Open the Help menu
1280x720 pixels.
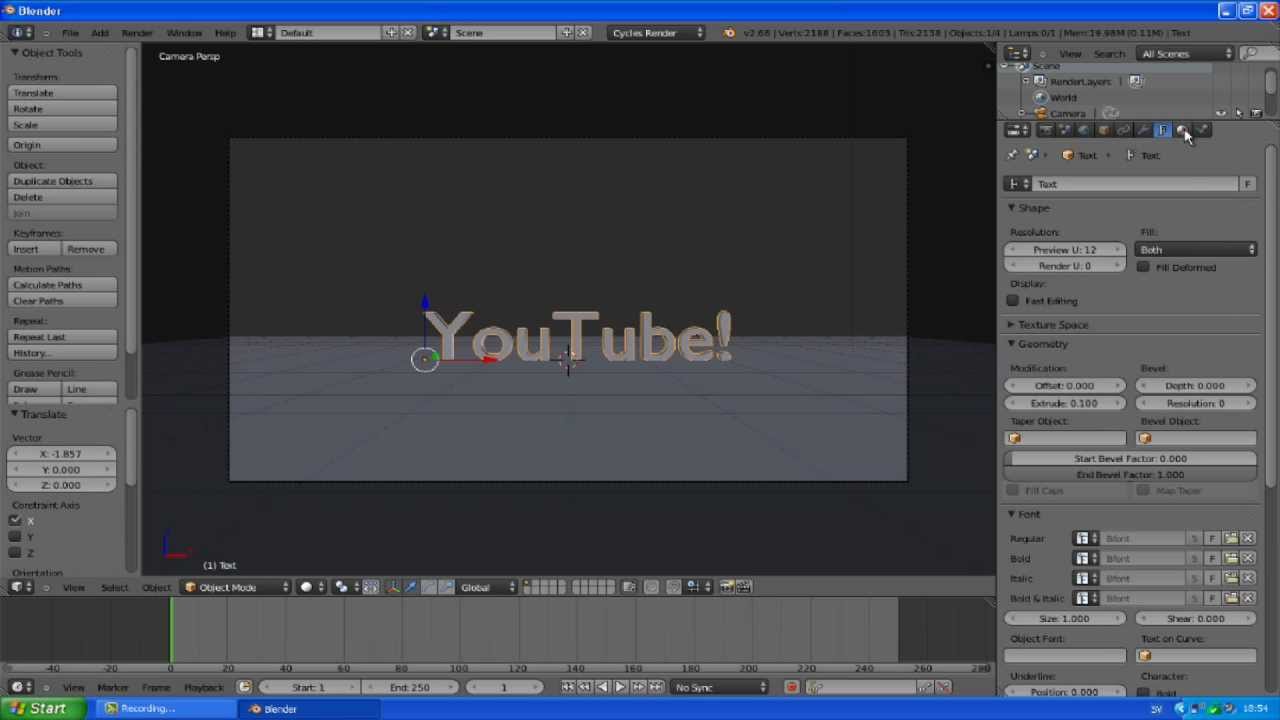click(x=225, y=33)
